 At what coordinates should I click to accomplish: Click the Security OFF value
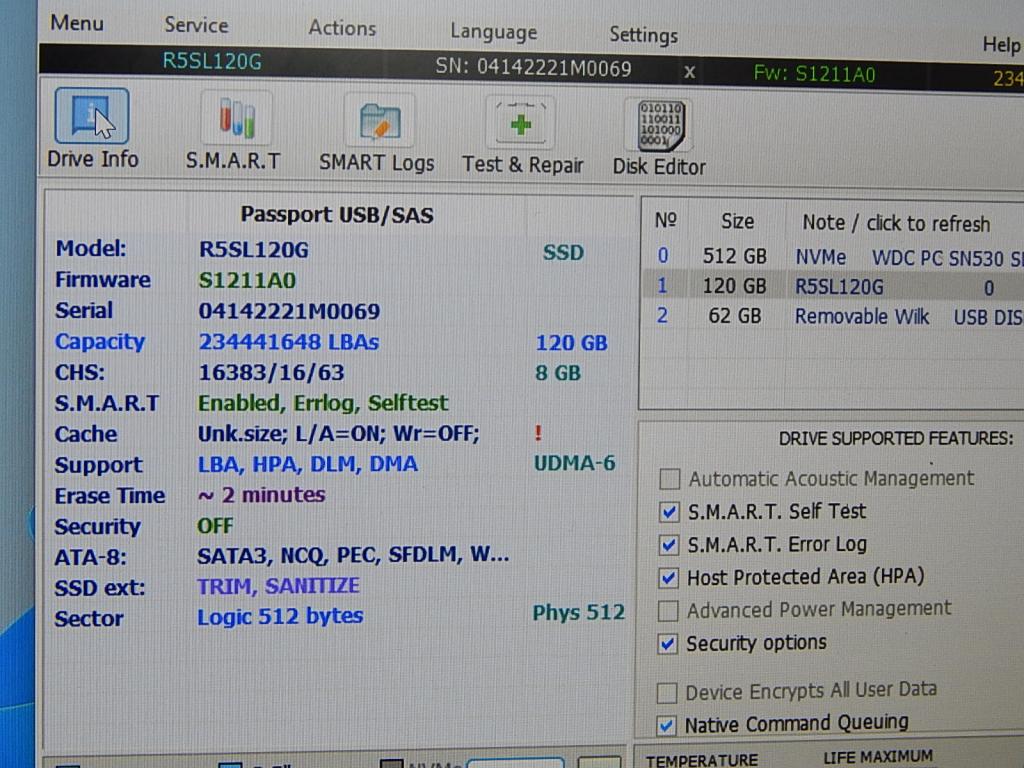[x=215, y=526]
